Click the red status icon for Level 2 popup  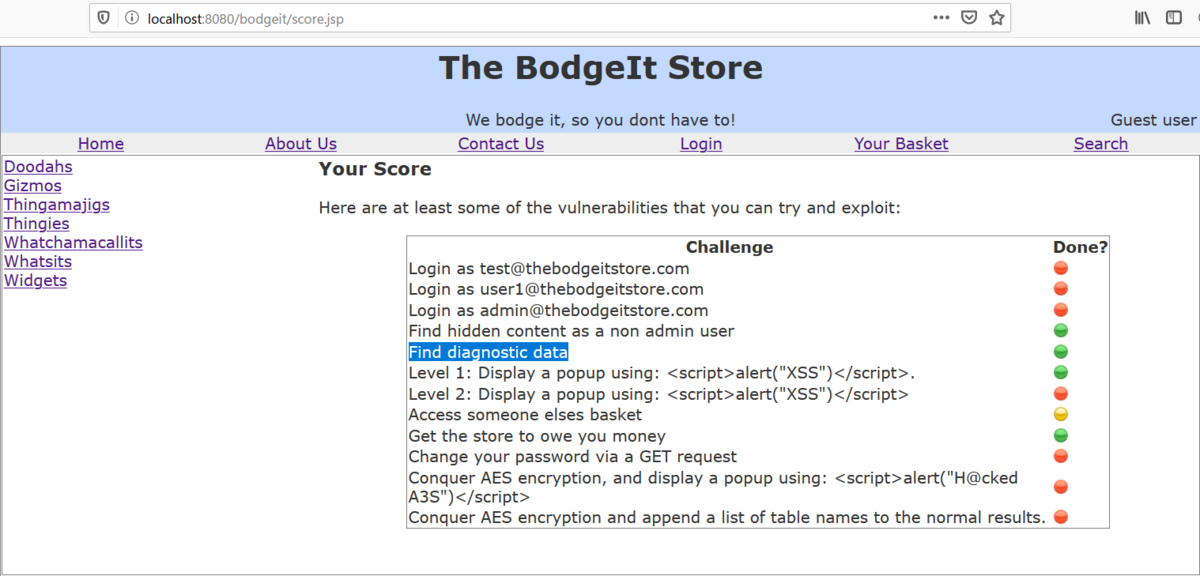point(1061,394)
